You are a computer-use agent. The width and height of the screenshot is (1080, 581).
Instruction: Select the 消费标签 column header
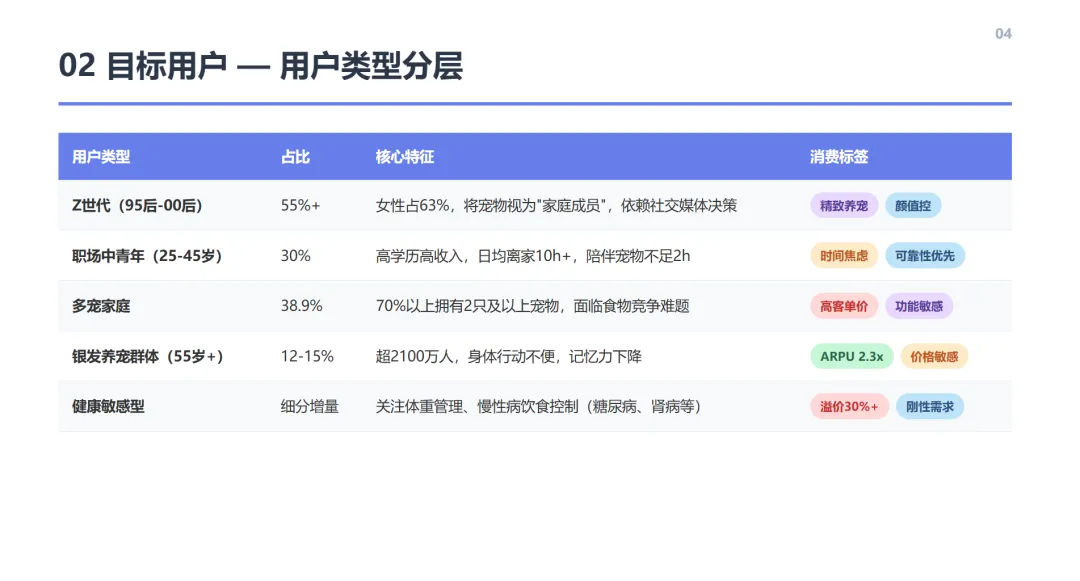[x=839, y=157]
